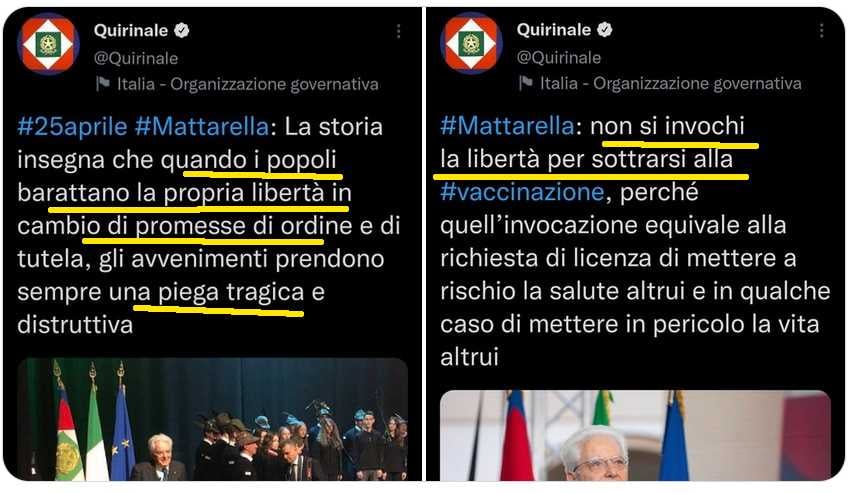Open right tweet's photo of white-haired man

635,435
